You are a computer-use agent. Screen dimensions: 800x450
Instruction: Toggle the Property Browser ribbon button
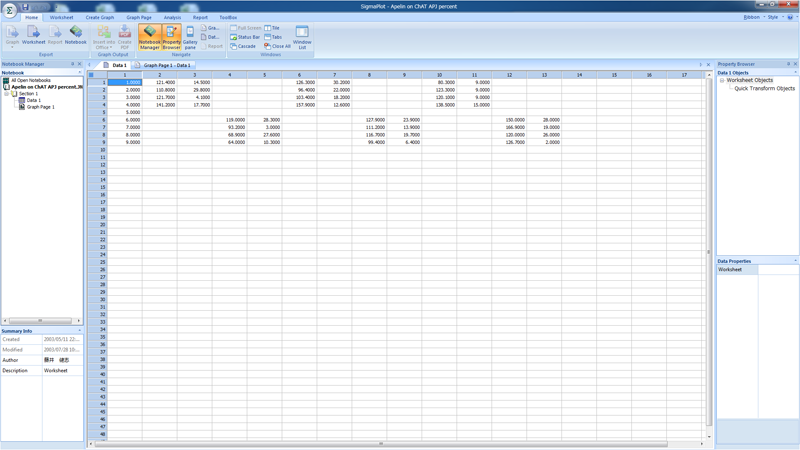pos(171,37)
